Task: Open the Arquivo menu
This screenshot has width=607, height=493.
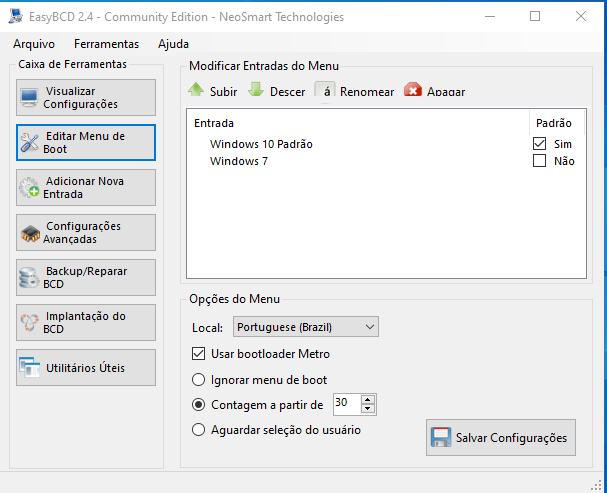Action: coord(34,44)
